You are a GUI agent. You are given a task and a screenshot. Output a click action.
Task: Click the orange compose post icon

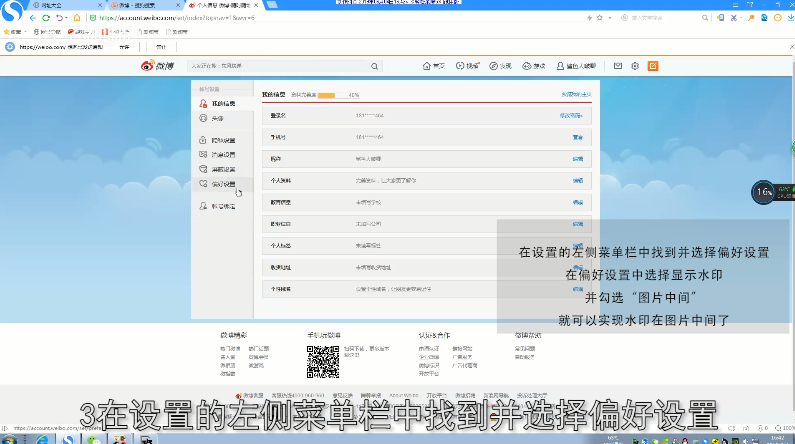(x=653, y=66)
